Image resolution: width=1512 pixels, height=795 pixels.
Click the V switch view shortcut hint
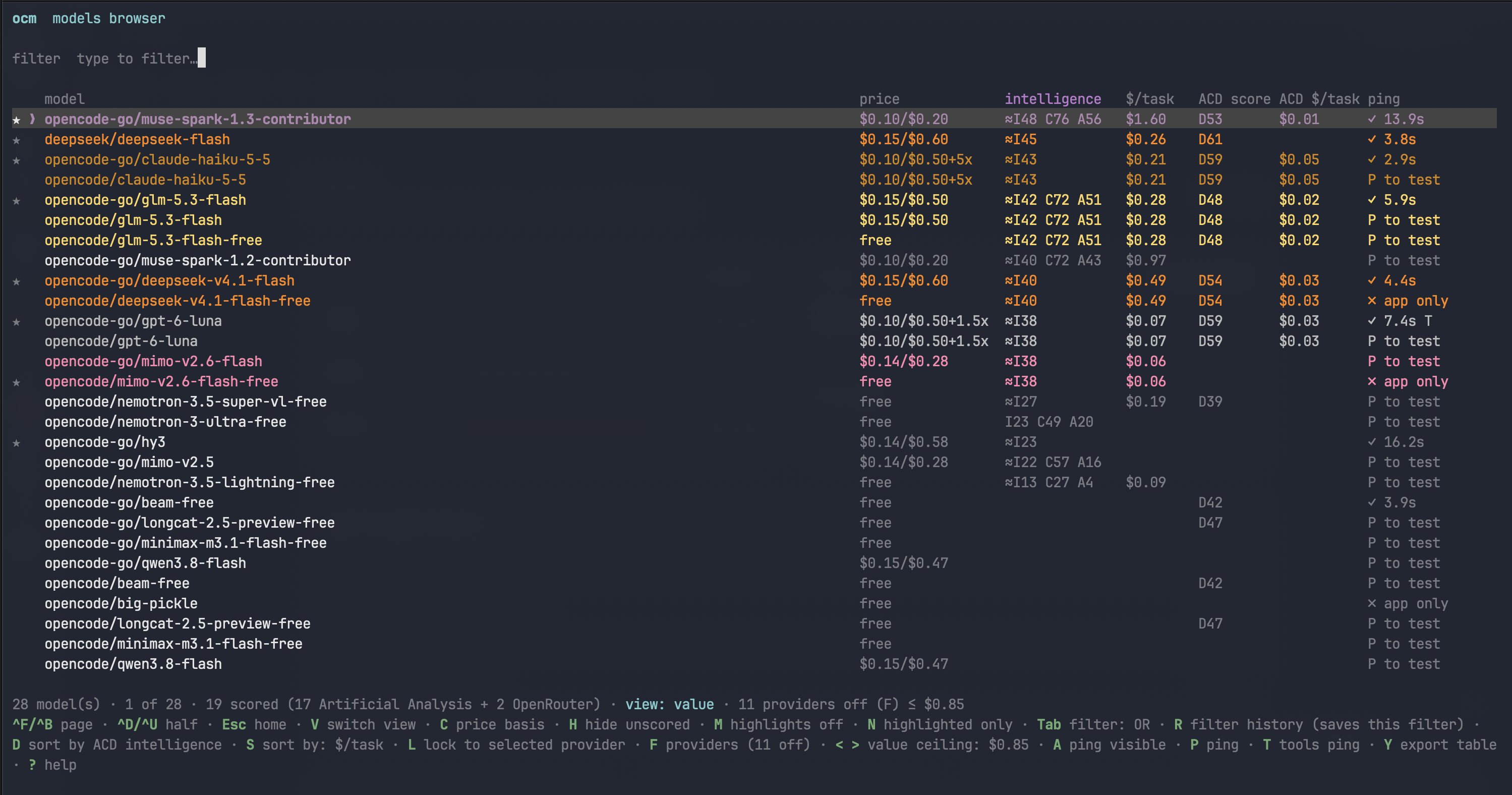pyautogui.click(x=363, y=724)
